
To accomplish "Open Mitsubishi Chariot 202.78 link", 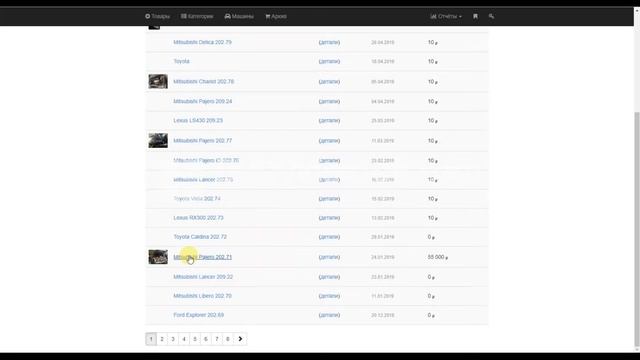I will pos(204,82).
